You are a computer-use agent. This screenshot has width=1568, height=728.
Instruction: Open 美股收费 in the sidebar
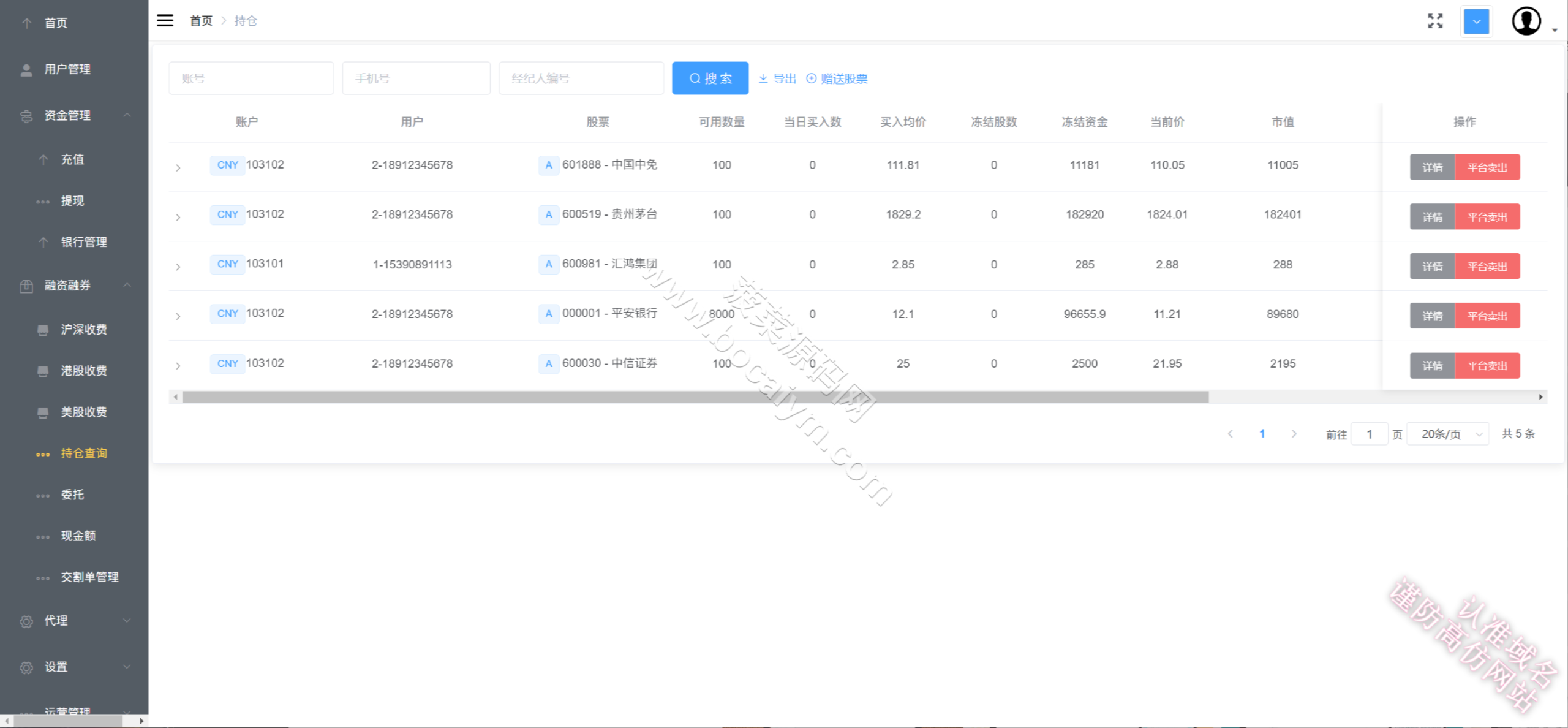click(x=74, y=412)
